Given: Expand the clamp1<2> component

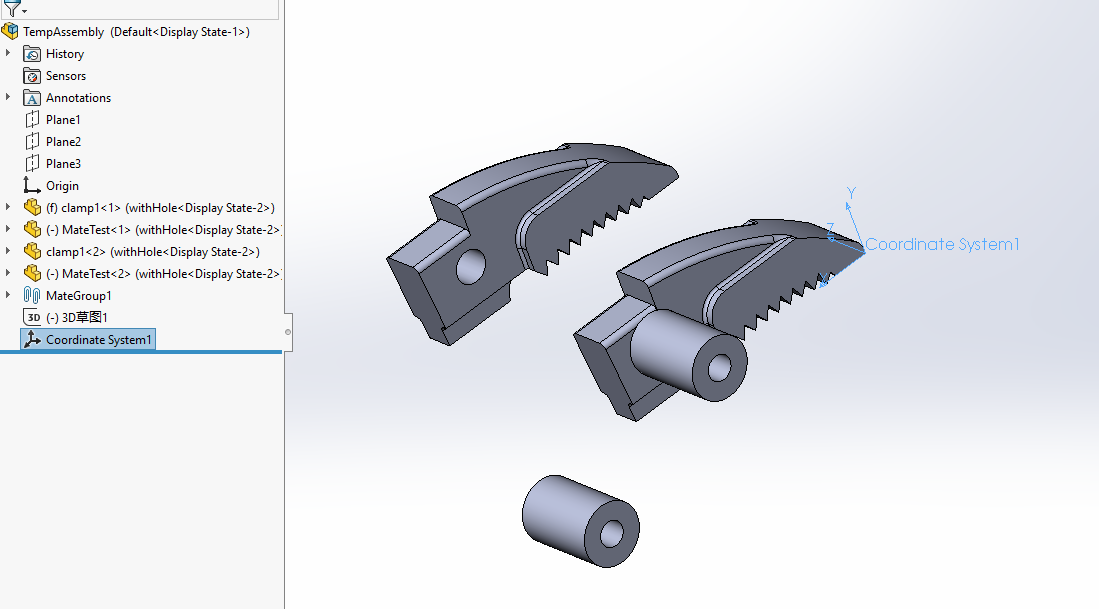Looking at the screenshot, I should (8, 251).
